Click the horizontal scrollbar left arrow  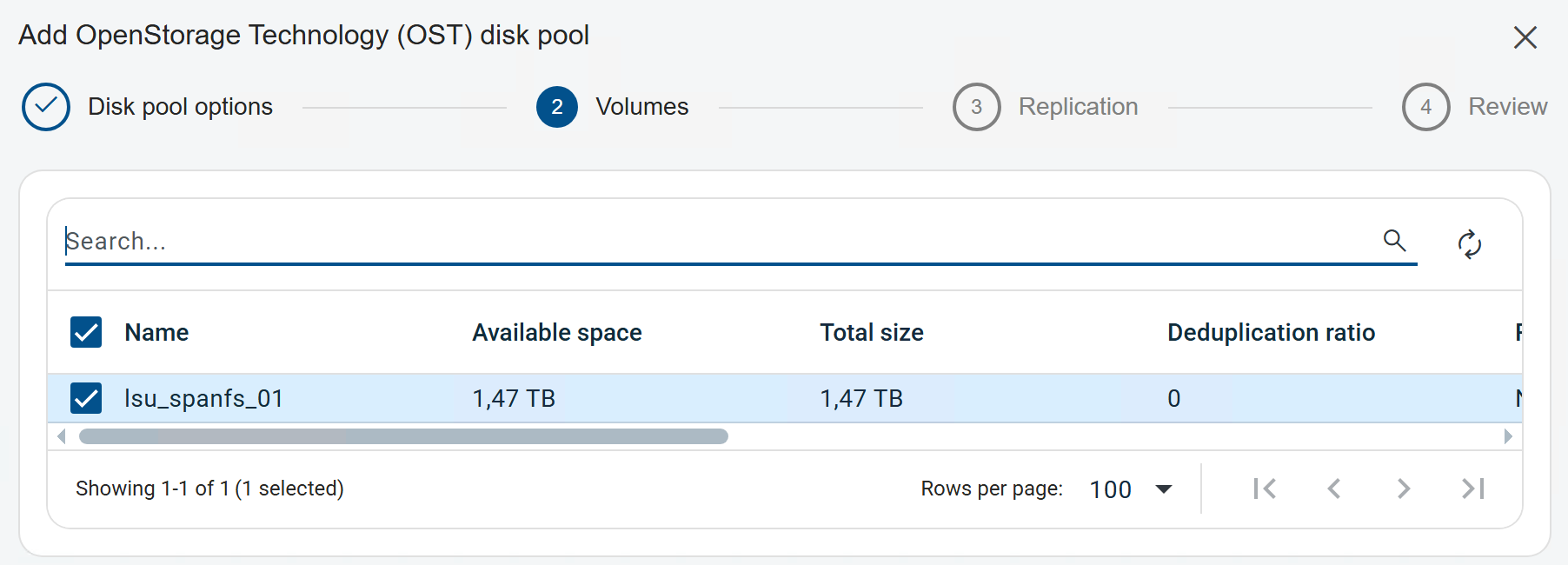[61, 436]
